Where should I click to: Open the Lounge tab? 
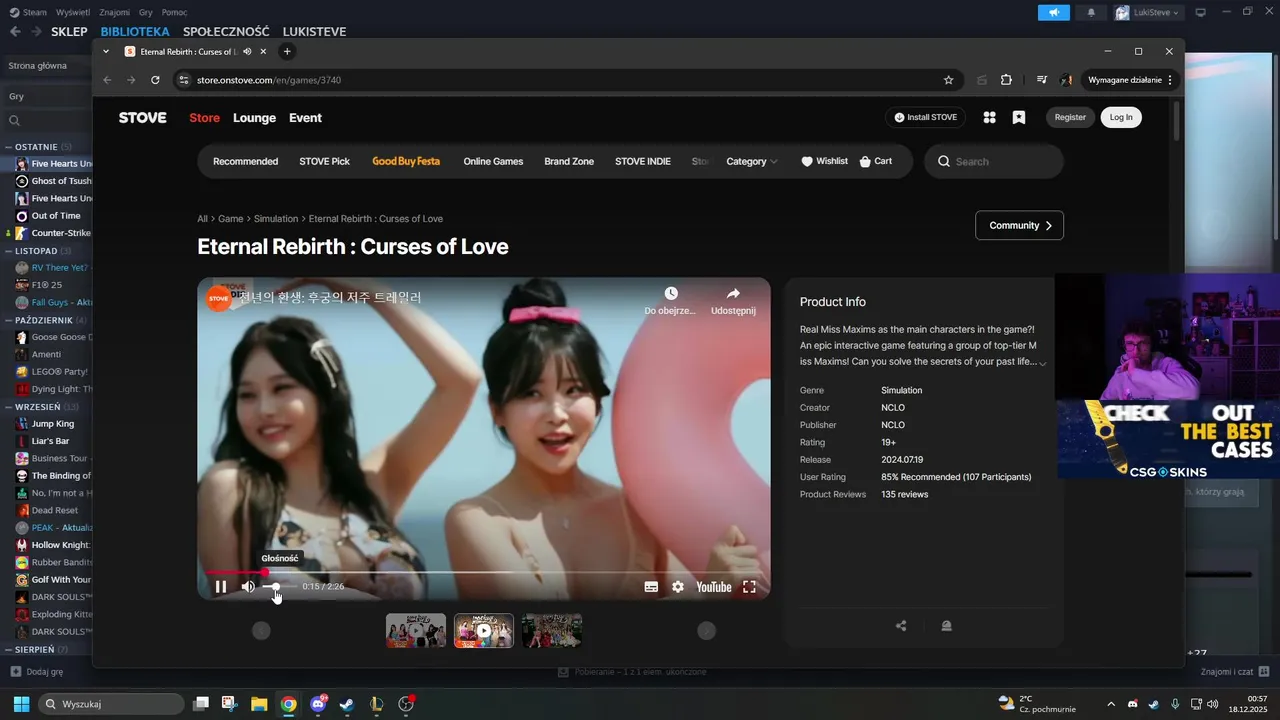(254, 117)
